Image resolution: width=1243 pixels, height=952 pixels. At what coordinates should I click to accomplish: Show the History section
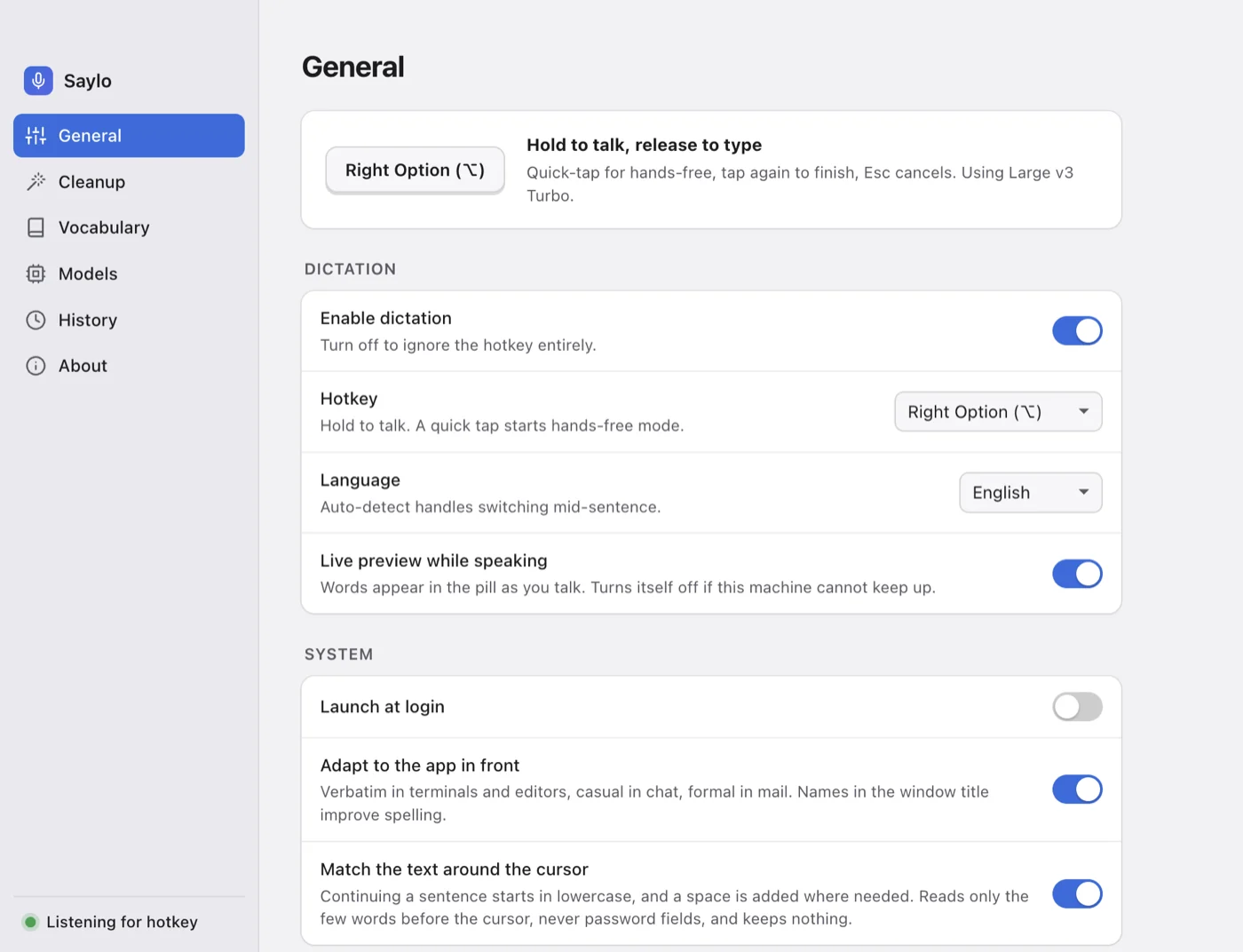point(129,320)
